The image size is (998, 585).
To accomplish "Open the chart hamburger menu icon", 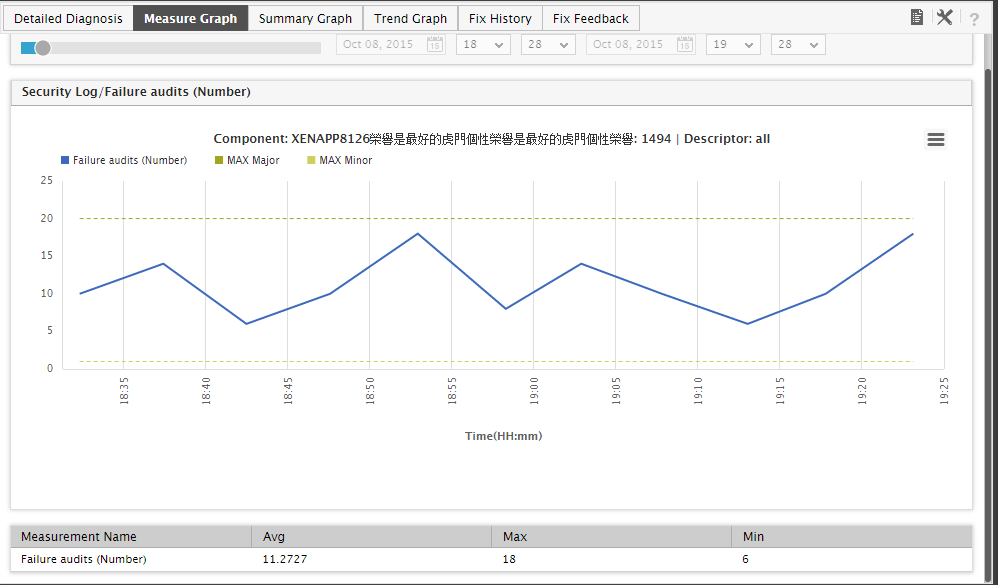I will pos(936,139).
